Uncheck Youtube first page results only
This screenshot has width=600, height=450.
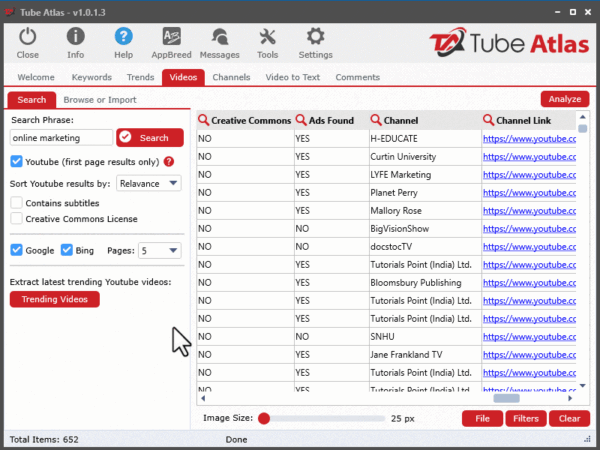point(16,161)
